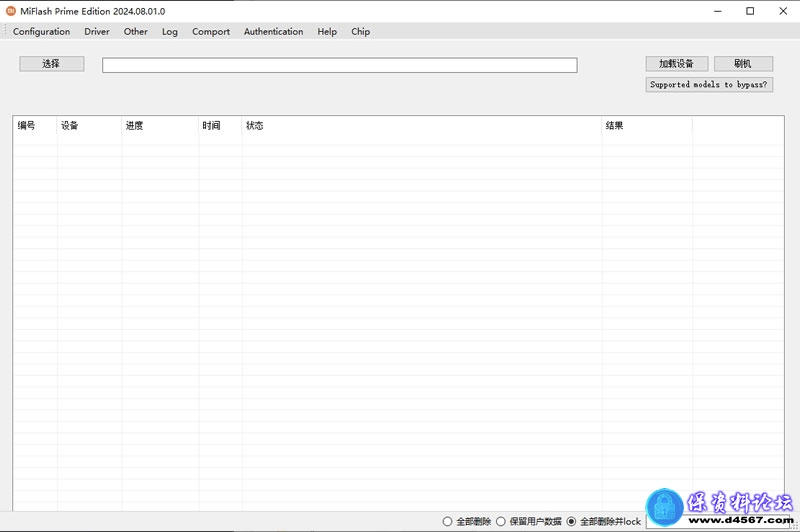Click Supported models to bypass? button
This screenshot has height=532, width=800.
pos(709,85)
